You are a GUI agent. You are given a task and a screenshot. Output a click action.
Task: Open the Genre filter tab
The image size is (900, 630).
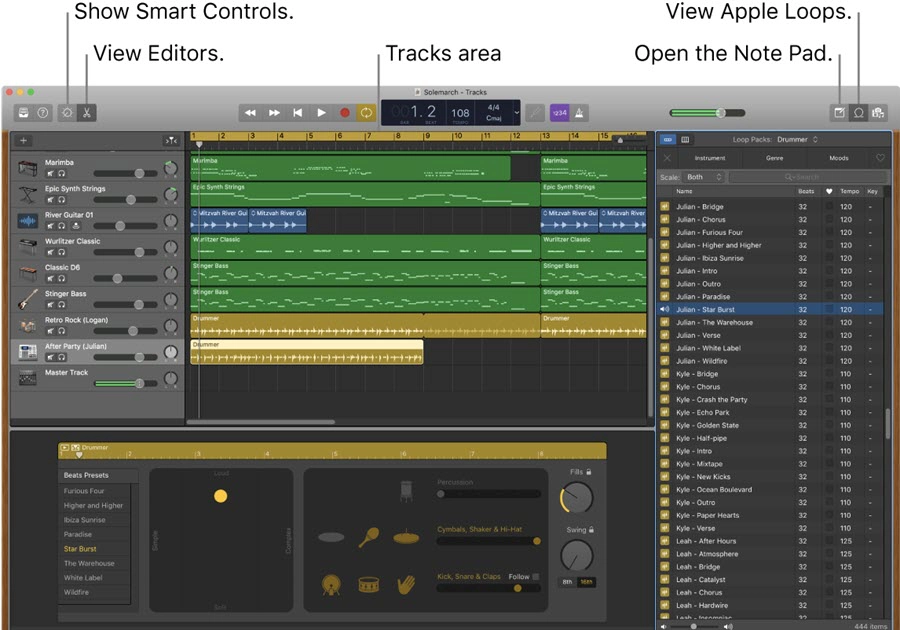pyautogui.click(x=774, y=158)
